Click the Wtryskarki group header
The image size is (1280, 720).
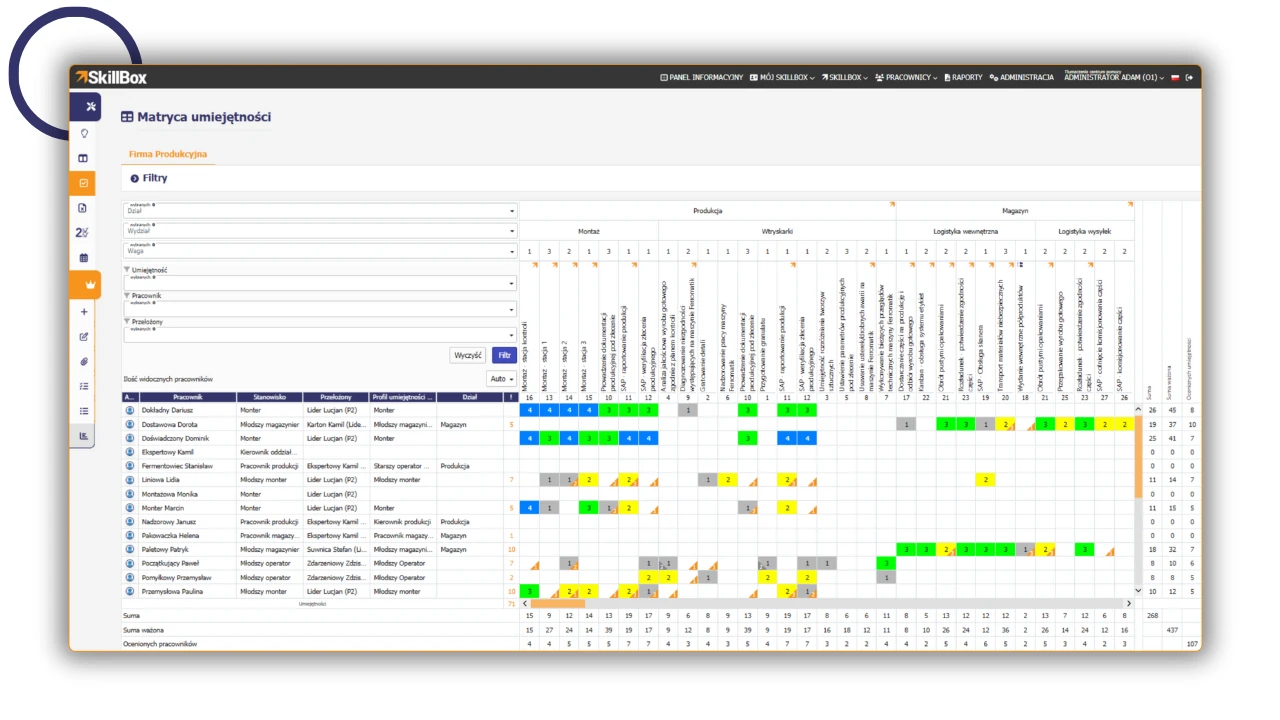pos(776,230)
